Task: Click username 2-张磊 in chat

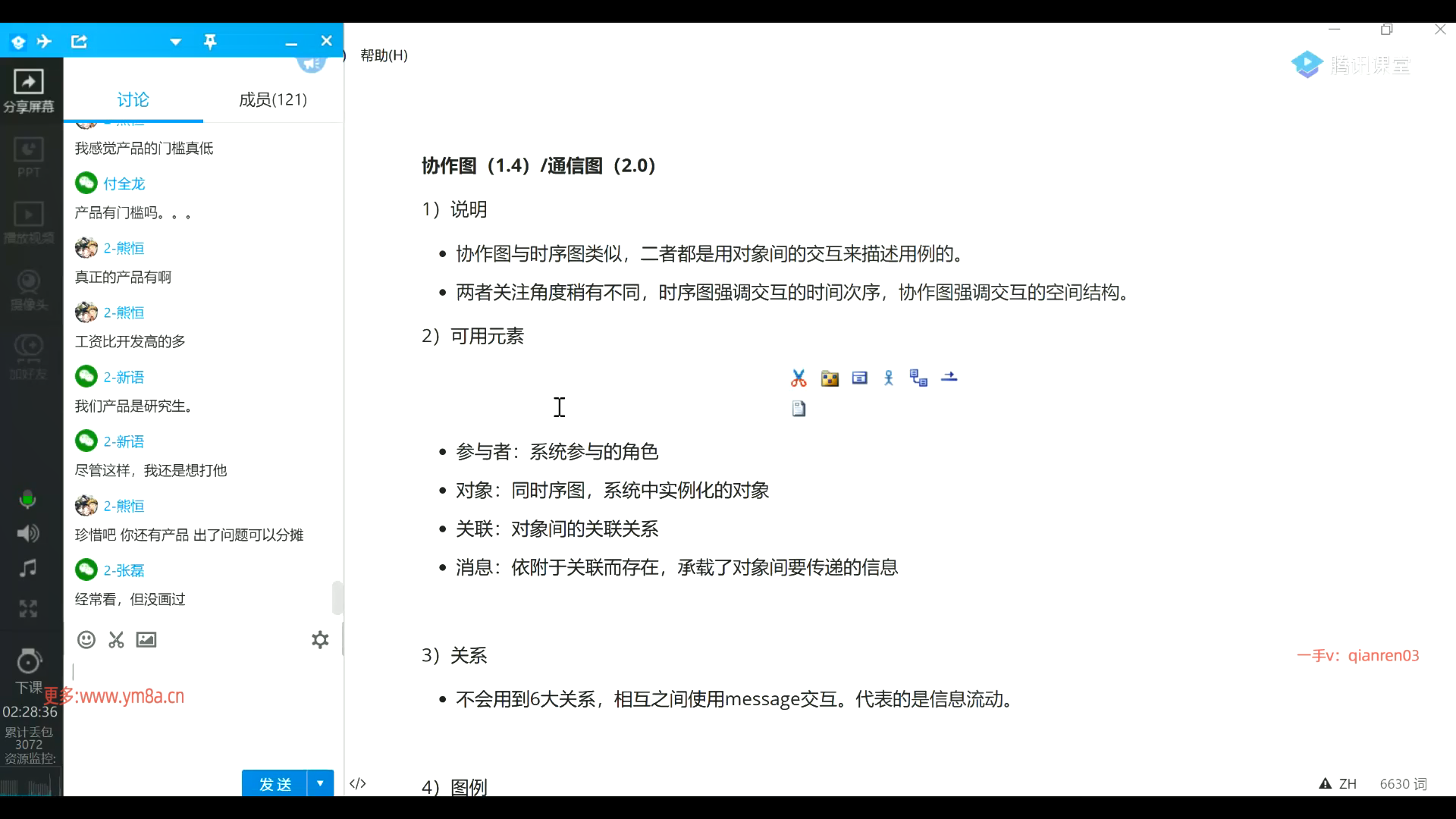Action: [124, 570]
